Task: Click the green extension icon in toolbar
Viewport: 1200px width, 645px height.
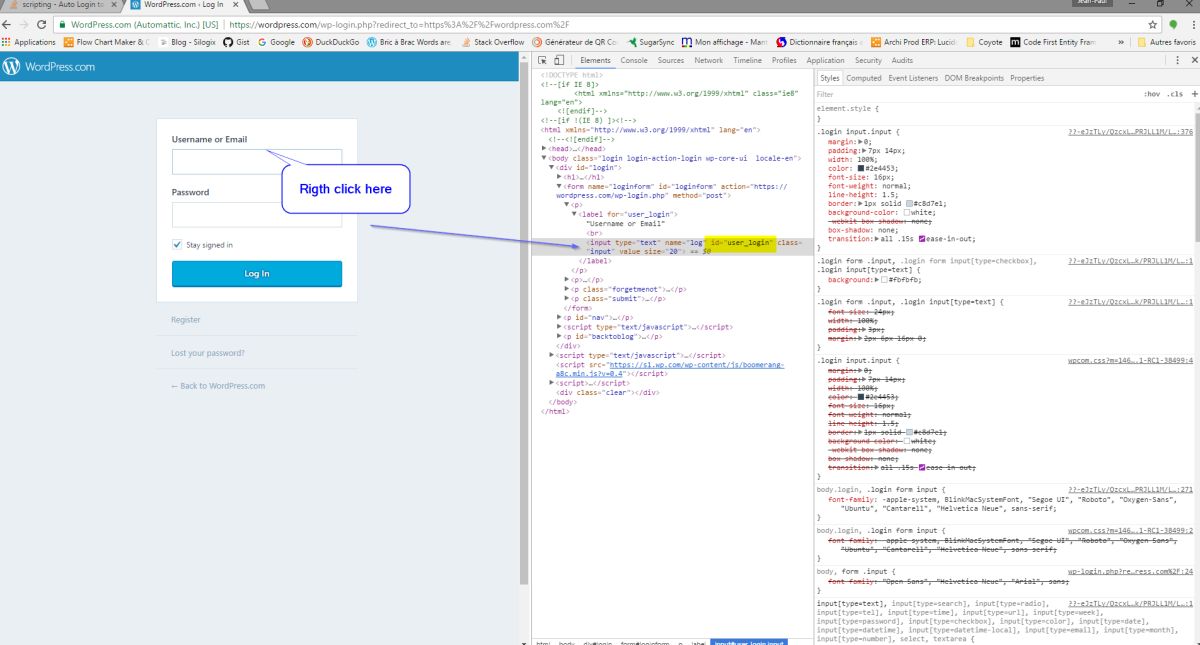Action: click(x=1172, y=24)
